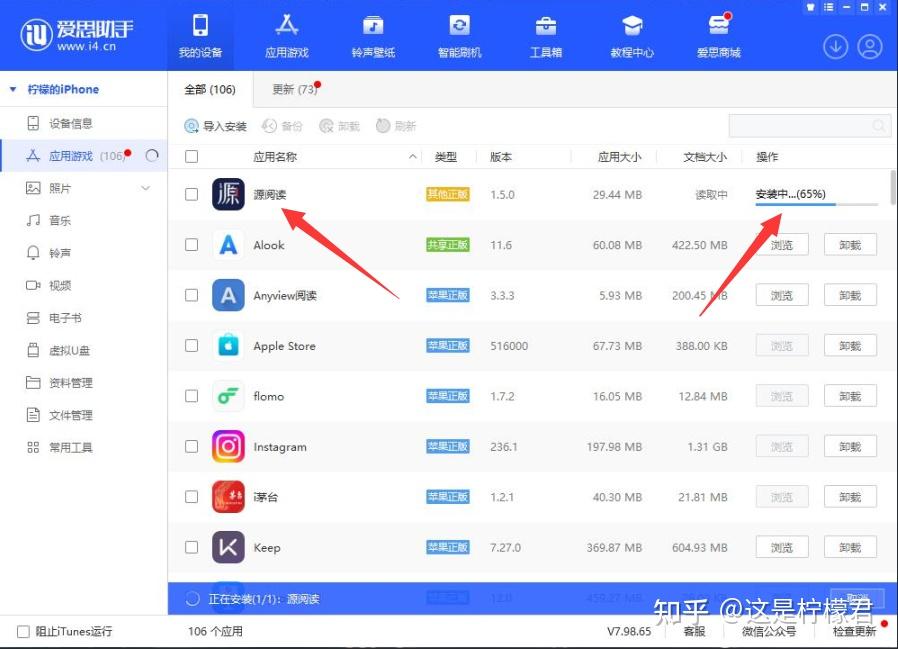The height and width of the screenshot is (649, 898).
Task: Click the Keep app icon
Action: tap(228, 547)
